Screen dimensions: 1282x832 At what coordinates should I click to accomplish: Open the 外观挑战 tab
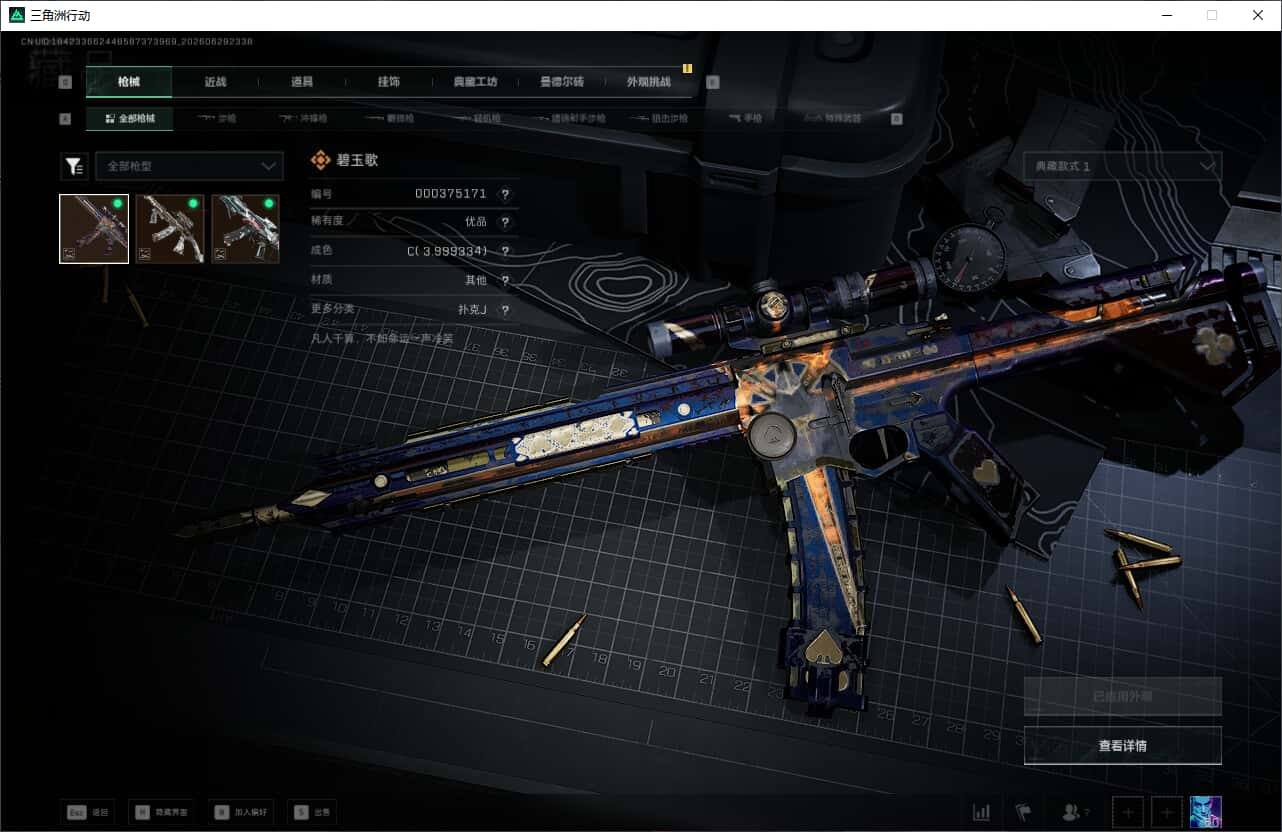pos(649,82)
